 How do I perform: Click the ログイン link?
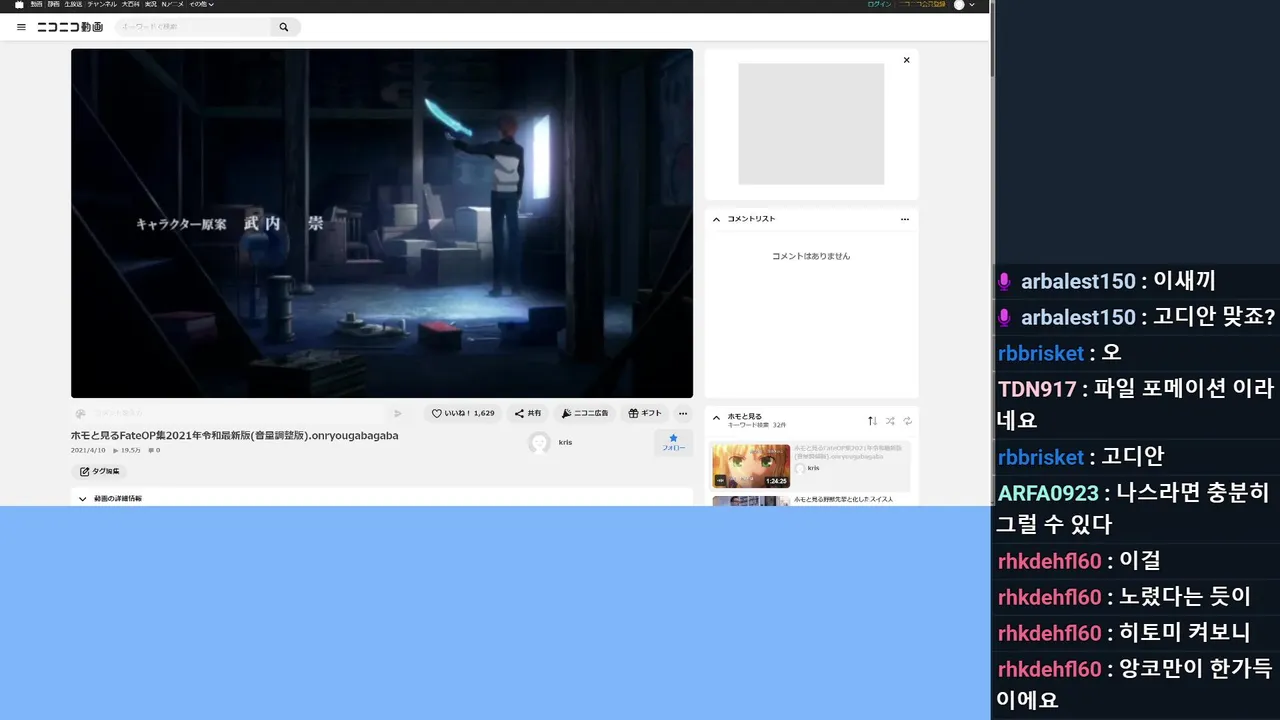pyautogui.click(x=879, y=5)
